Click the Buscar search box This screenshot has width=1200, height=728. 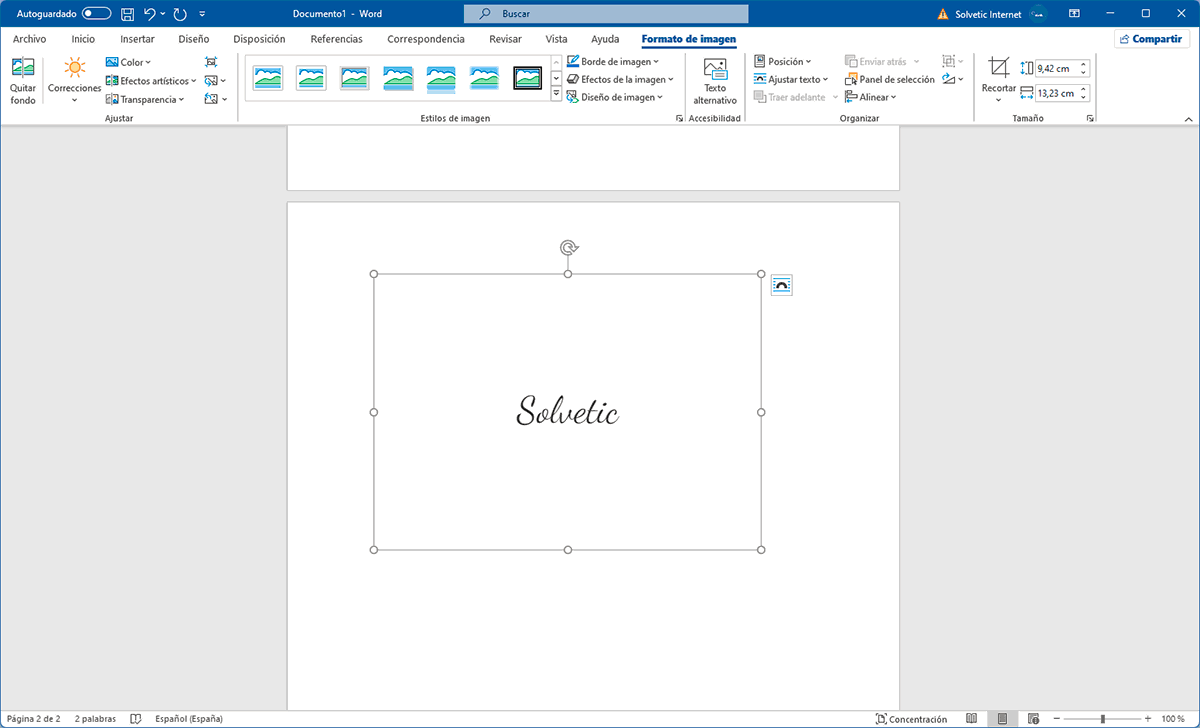click(606, 14)
